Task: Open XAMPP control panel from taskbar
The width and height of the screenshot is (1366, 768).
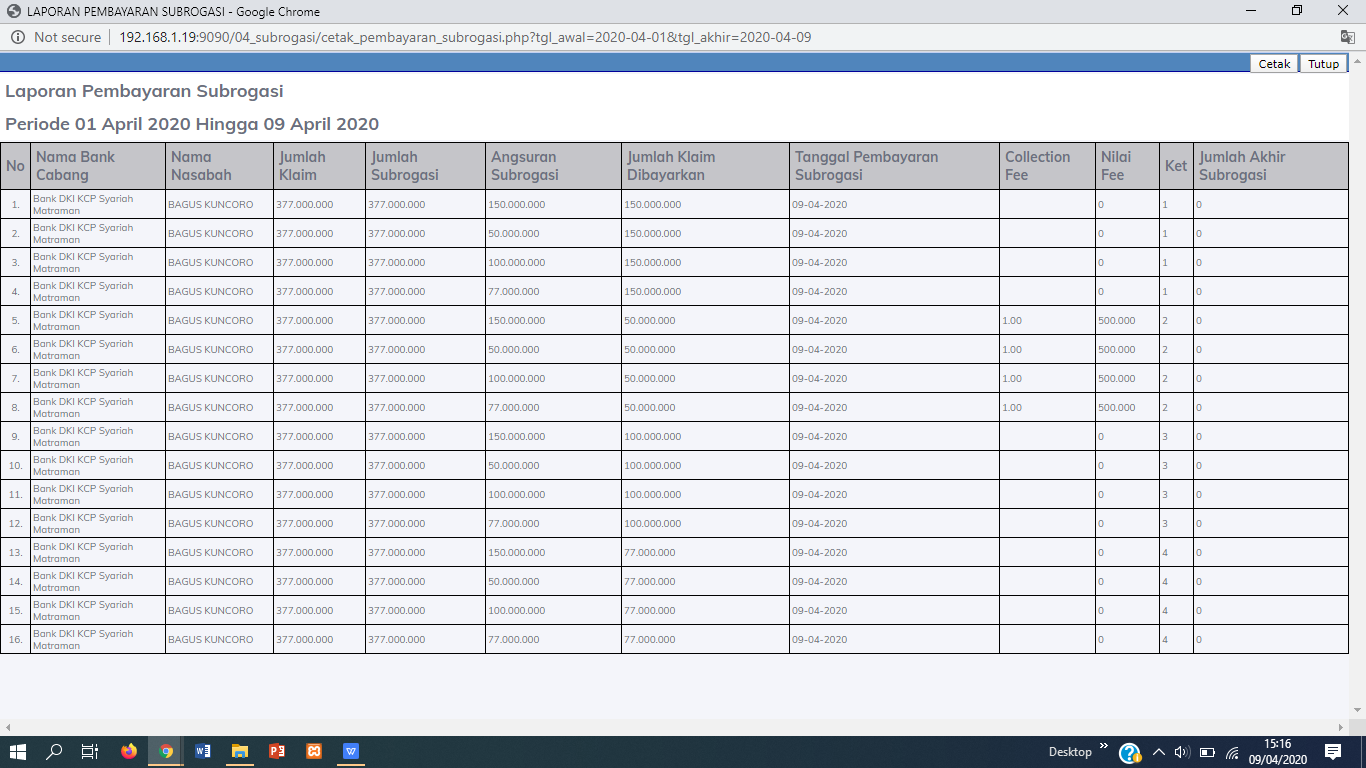Action: (314, 751)
